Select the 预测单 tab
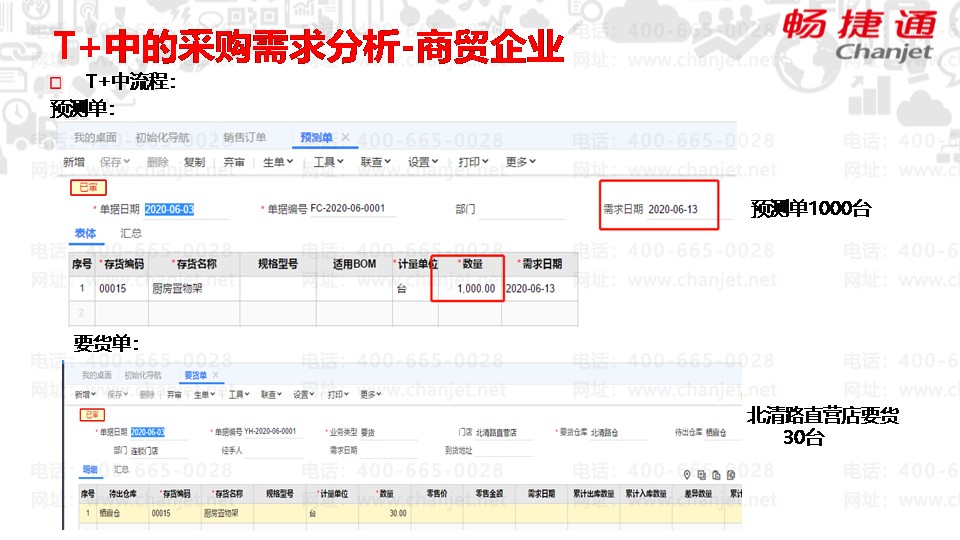Screen dimensions: 960x540 click(x=316, y=137)
